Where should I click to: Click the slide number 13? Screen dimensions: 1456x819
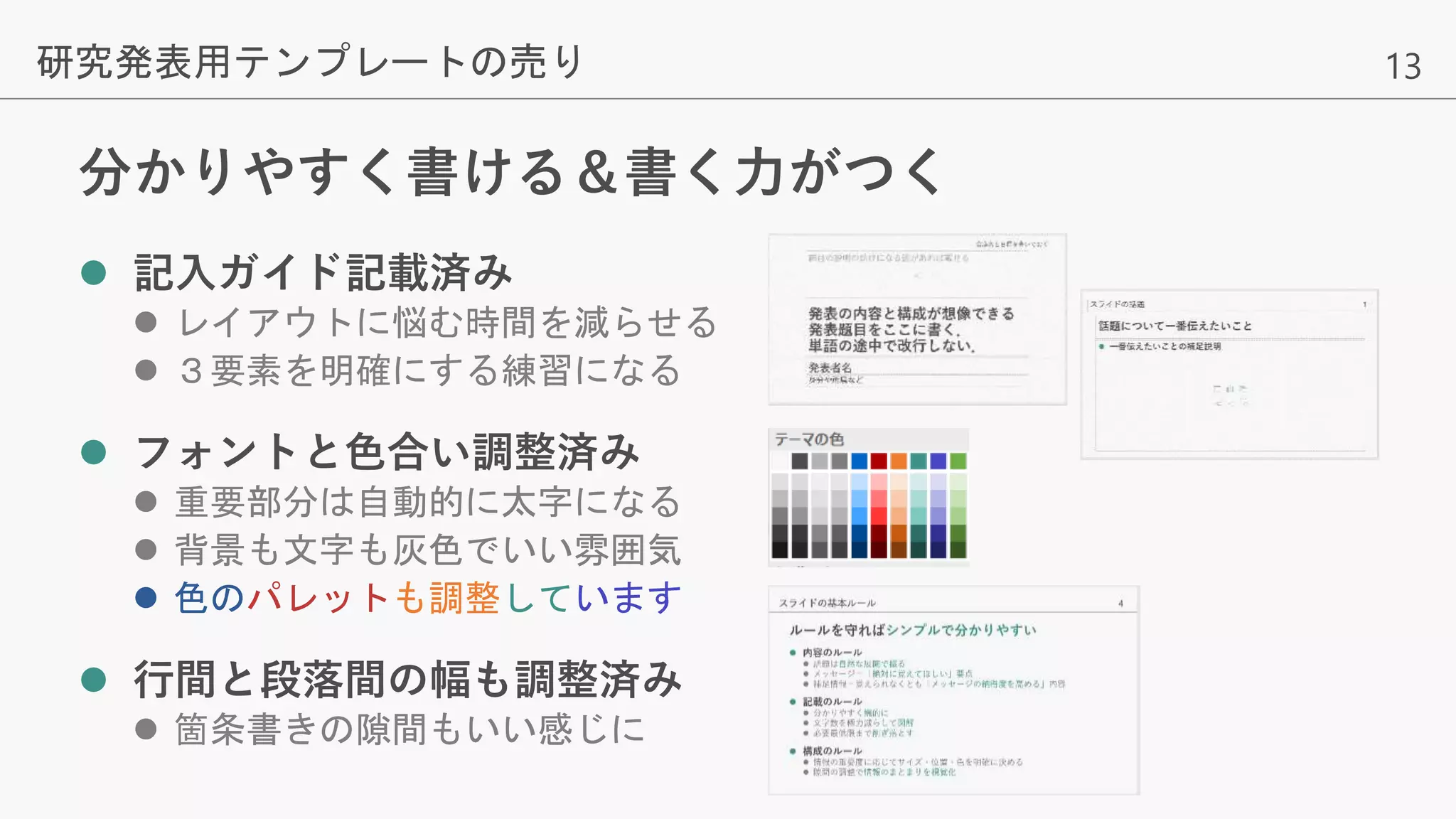coord(1403,66)
